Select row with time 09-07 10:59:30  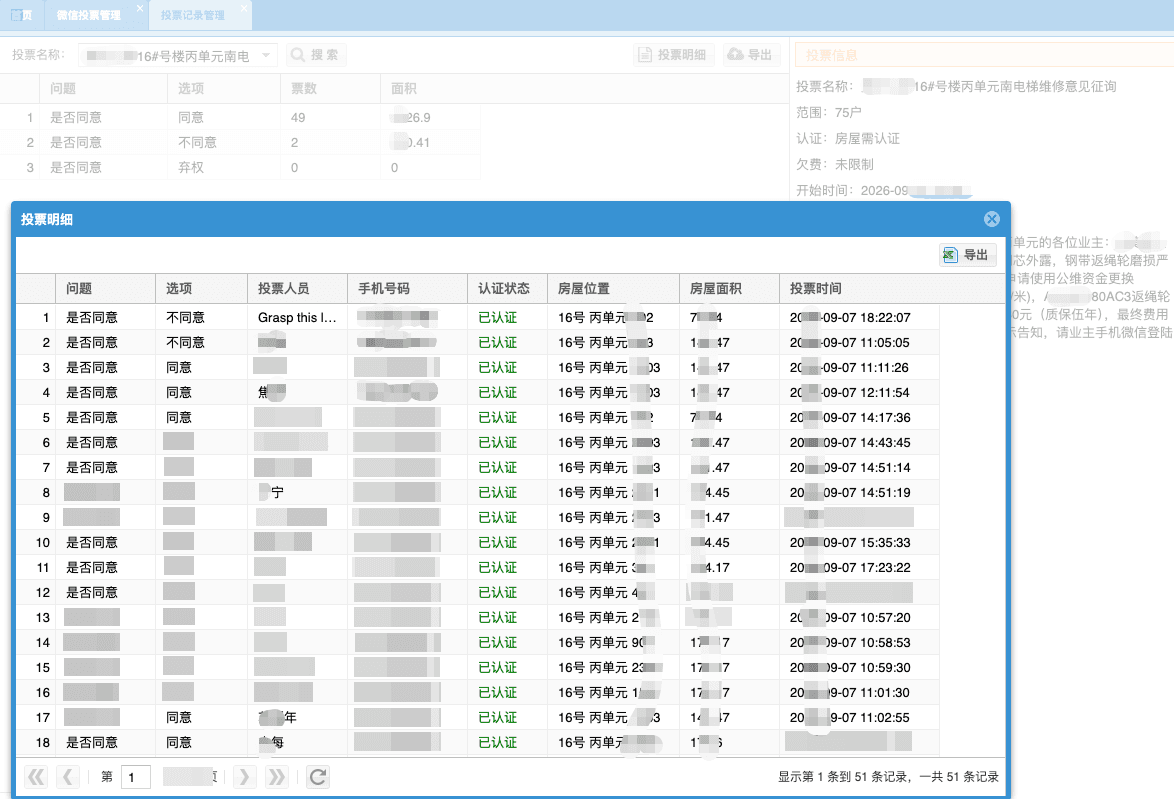pos(478,667)
